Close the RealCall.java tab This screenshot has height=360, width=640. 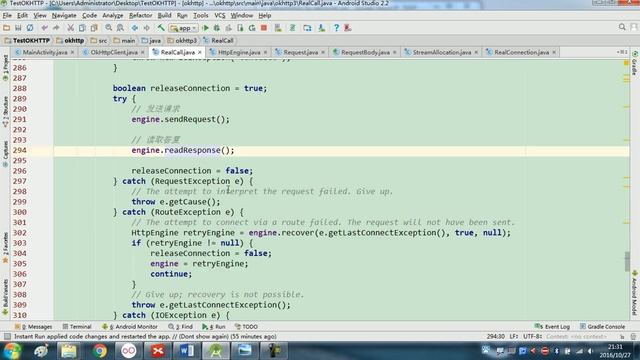point(200,52)
